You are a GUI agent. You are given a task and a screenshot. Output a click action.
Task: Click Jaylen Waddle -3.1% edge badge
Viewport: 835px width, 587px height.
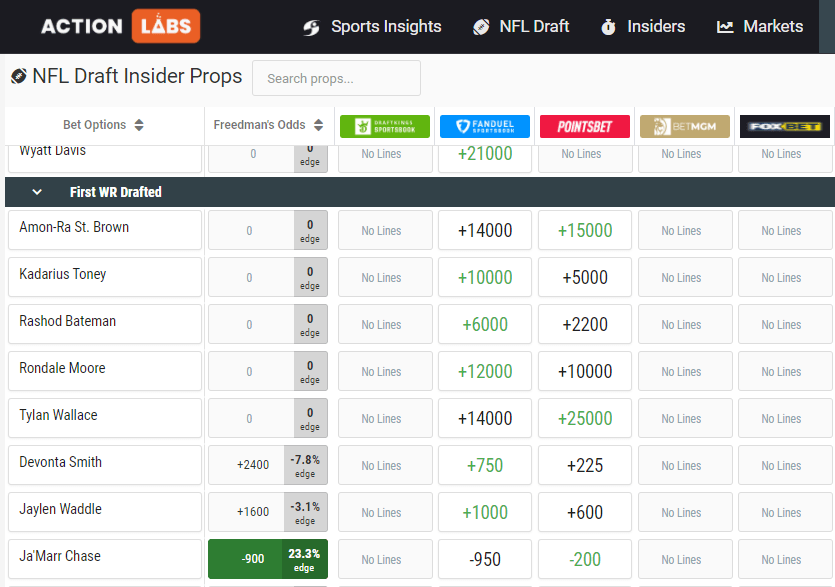pos(305,512)
